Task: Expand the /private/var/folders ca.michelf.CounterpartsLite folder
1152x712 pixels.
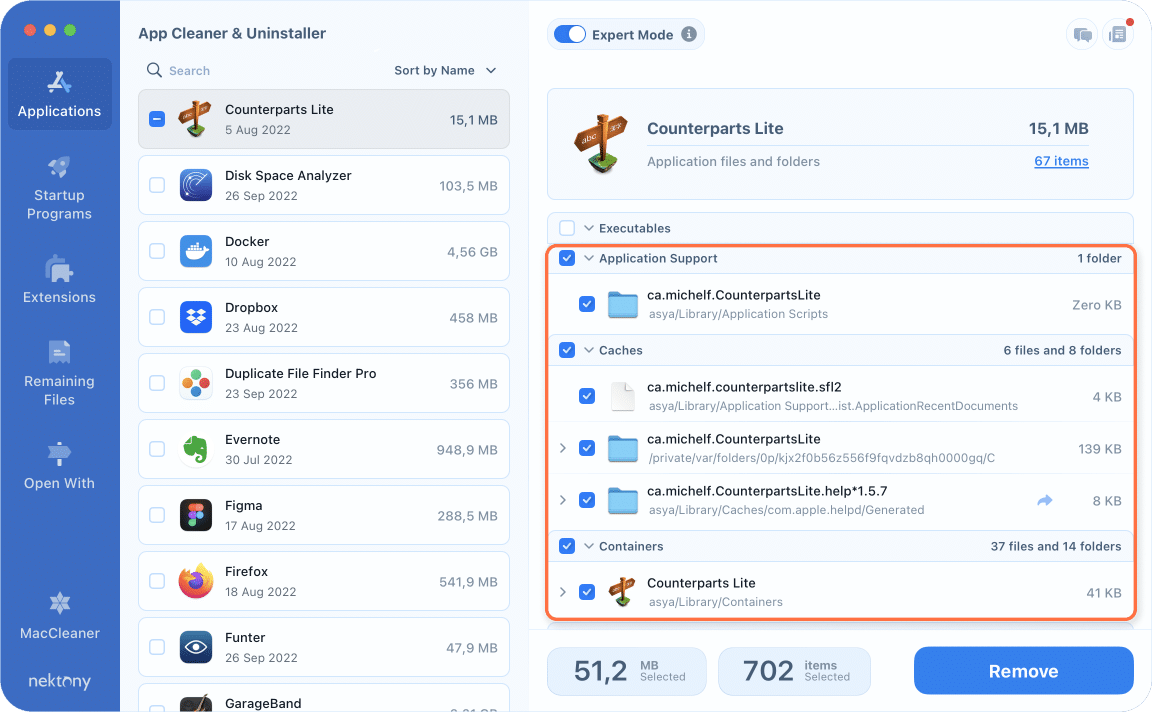Action: click(563, 447)
